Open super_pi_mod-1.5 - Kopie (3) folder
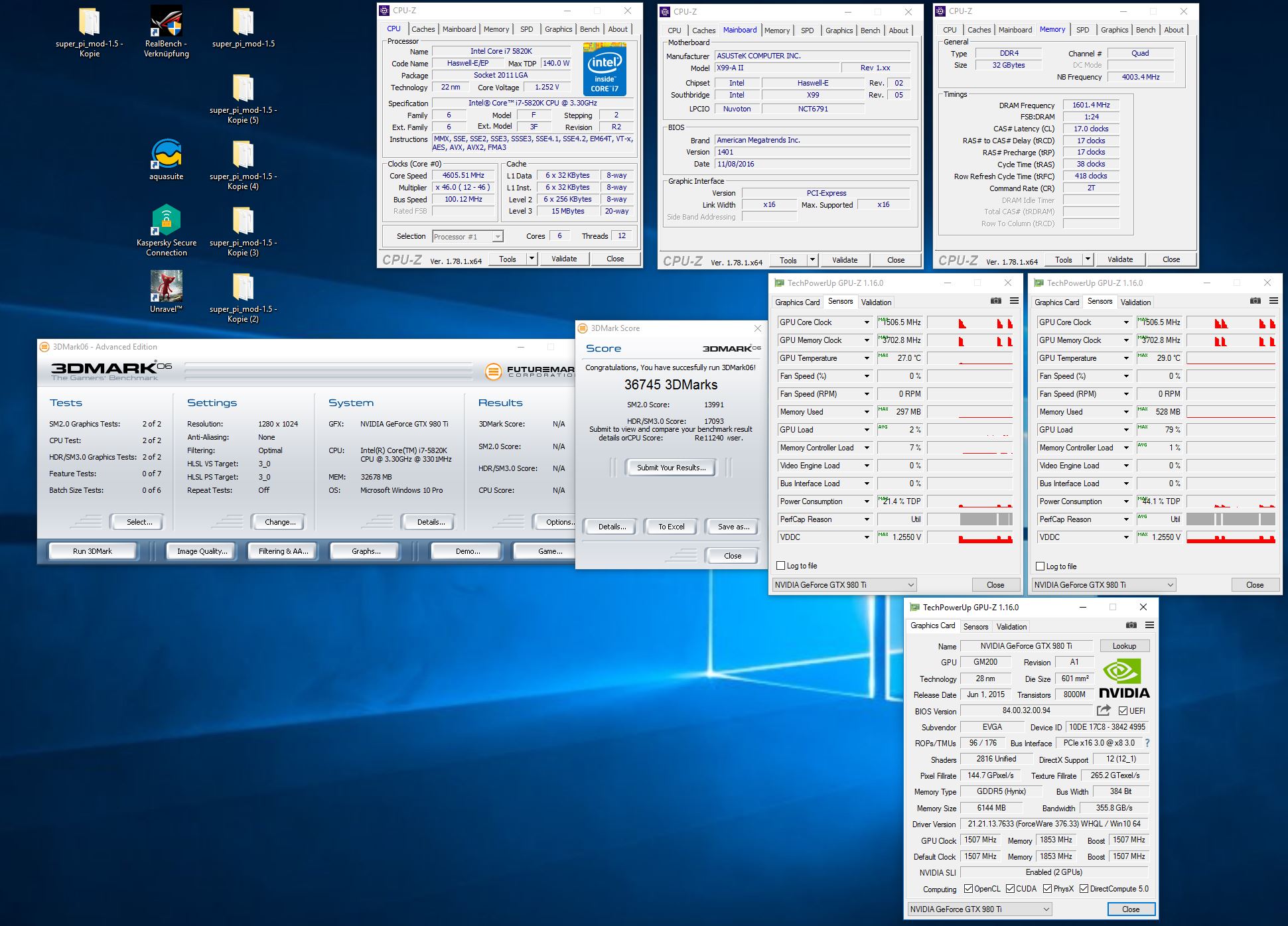The width and height of the screenshot is (1288, 926). pyautogui.click(x=244, y=231)
